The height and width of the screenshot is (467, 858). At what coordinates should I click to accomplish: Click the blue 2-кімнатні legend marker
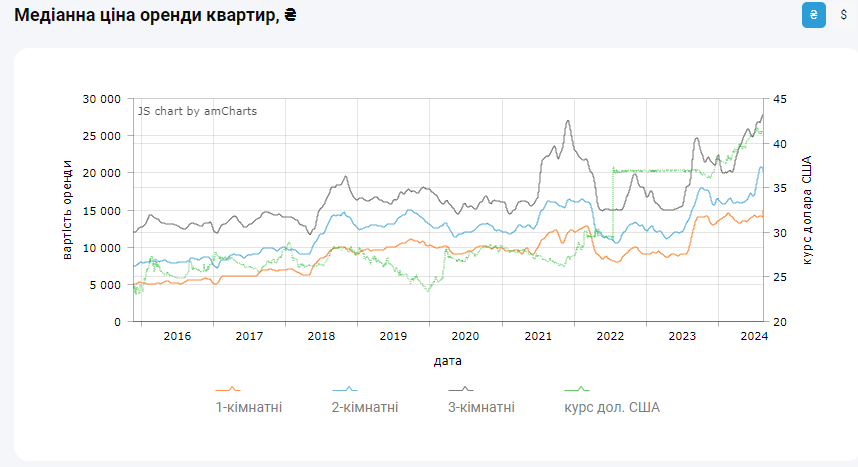click(345, 389)
